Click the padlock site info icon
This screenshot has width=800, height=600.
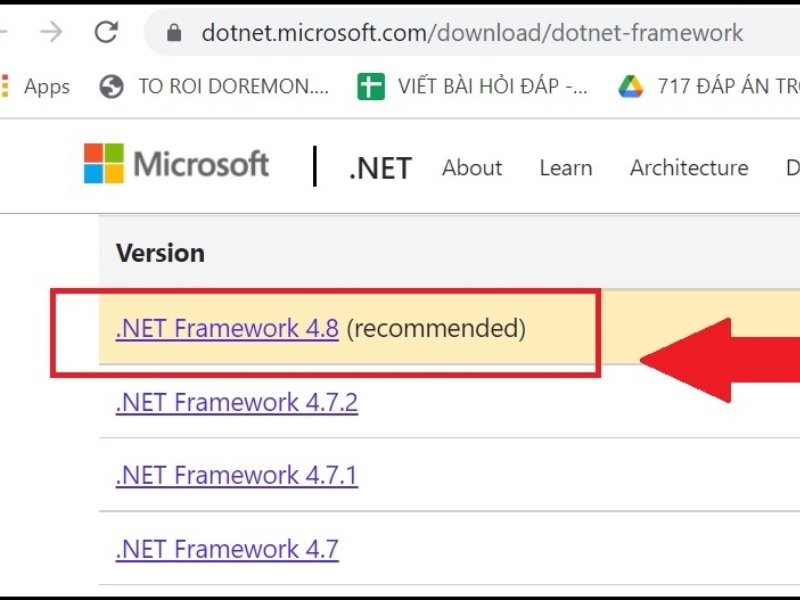(x=175, y=33)
